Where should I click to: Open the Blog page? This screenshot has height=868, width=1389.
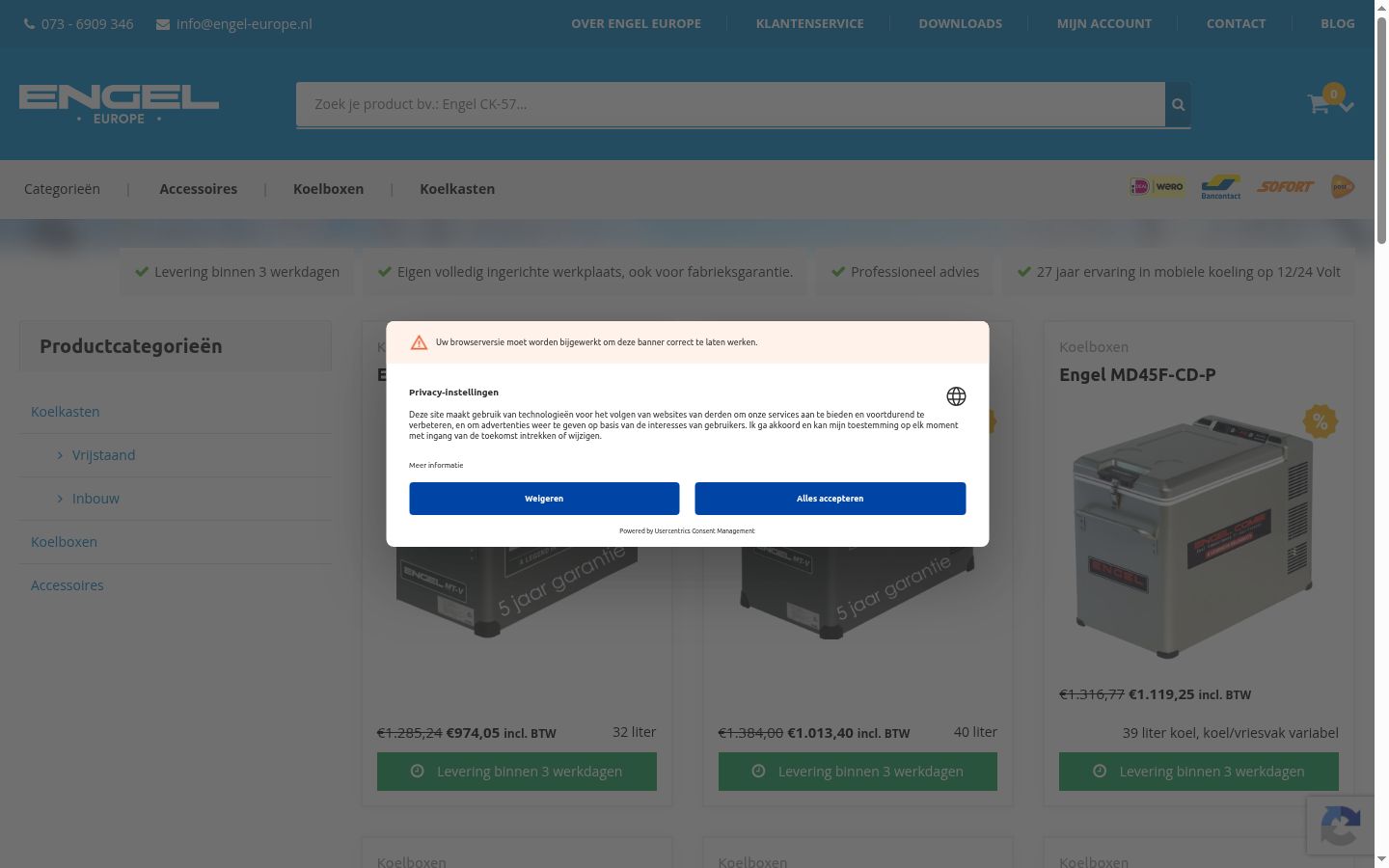click(1338, 24)
